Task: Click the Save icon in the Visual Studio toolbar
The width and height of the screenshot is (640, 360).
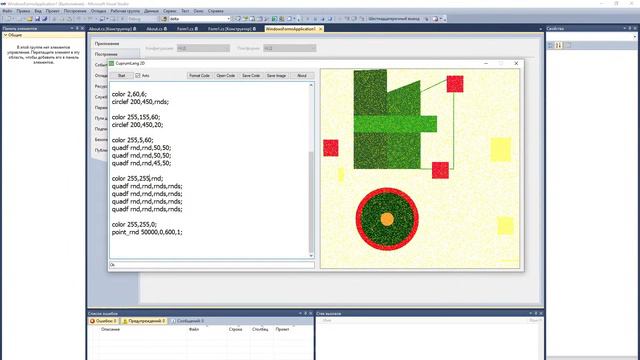Action: (37, 19)
